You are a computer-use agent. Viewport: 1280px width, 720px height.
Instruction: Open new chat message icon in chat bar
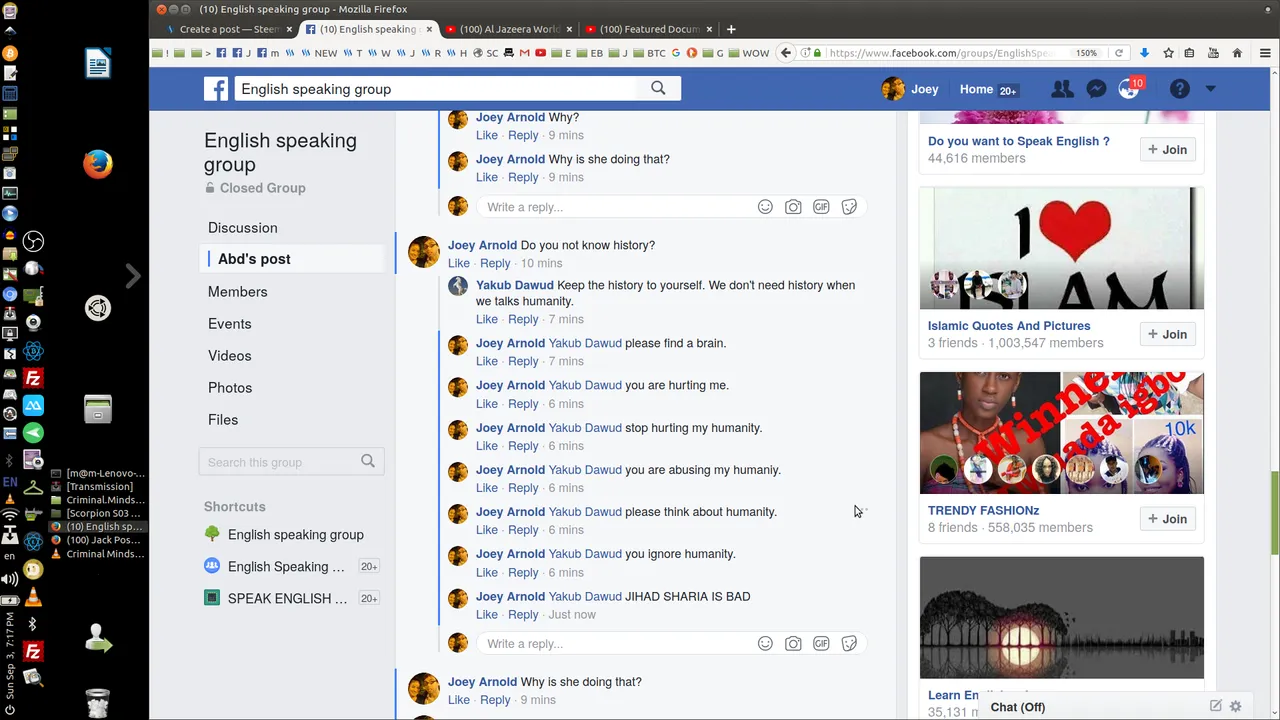click(x=1215, y=706)
